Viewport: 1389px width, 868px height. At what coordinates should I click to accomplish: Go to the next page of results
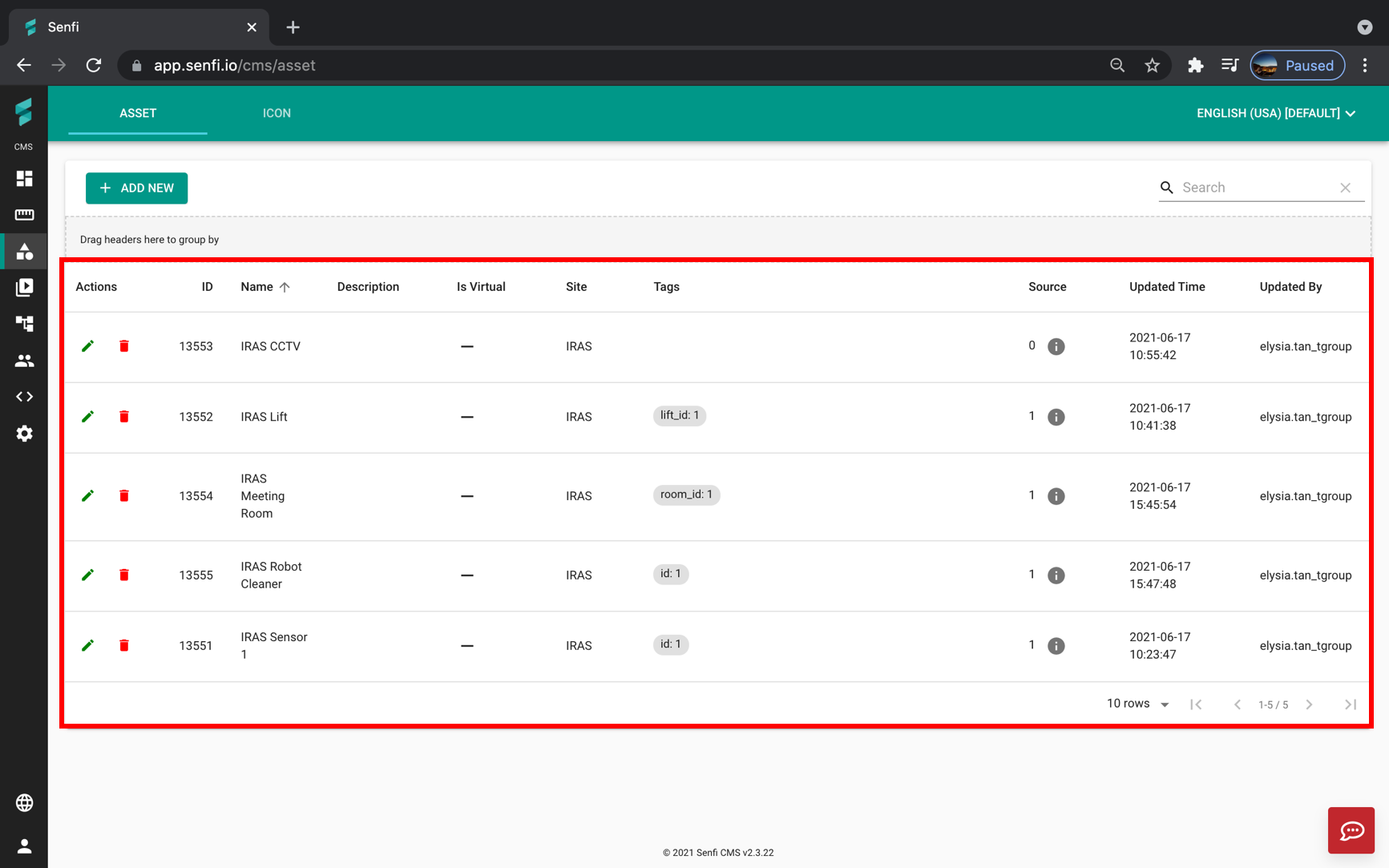click(1309, 704)
